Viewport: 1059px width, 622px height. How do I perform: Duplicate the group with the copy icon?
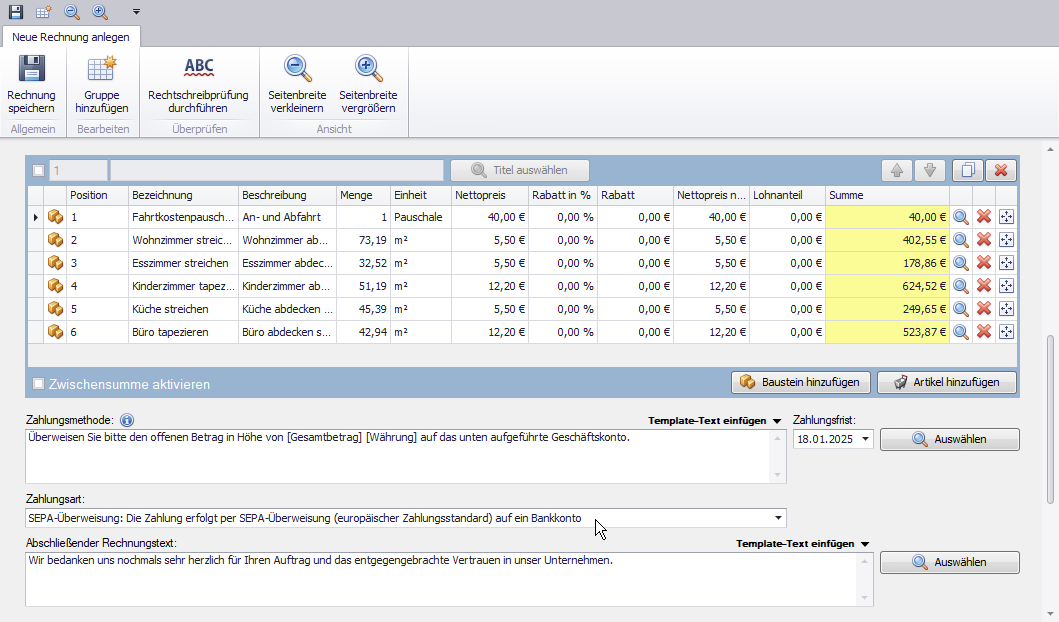[x=968, y=170]
